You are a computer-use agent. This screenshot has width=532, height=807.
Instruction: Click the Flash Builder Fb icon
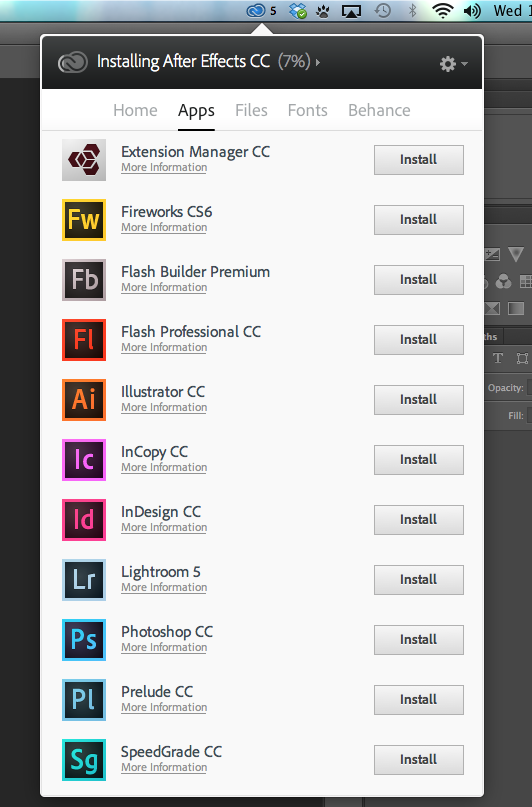[x=84, y=280]
